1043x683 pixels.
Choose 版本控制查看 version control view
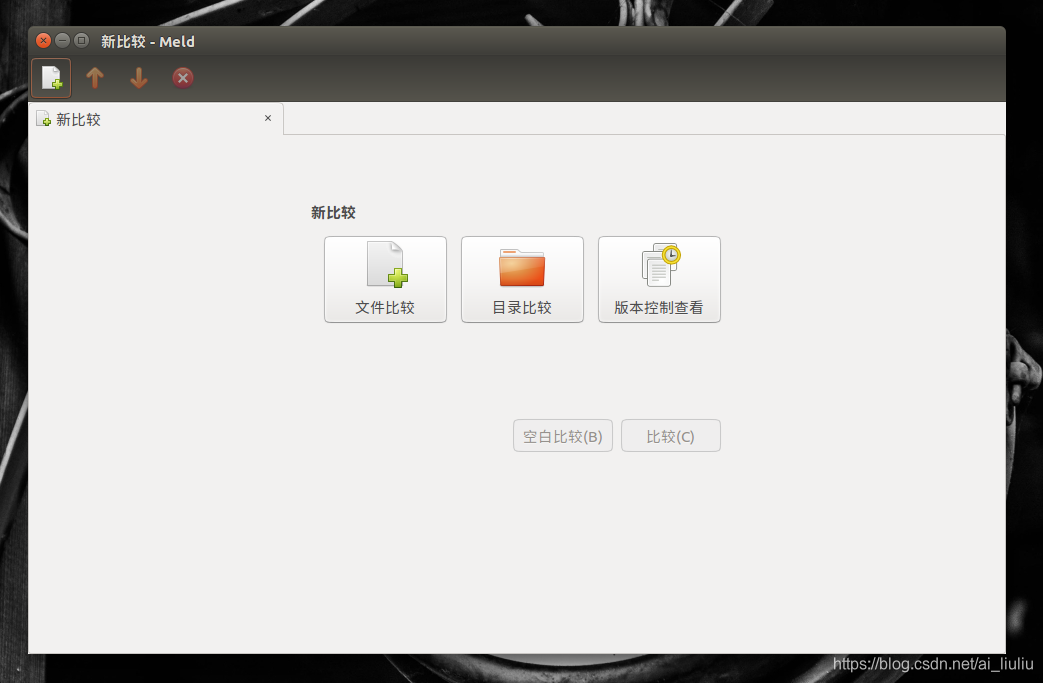(659, 279)
